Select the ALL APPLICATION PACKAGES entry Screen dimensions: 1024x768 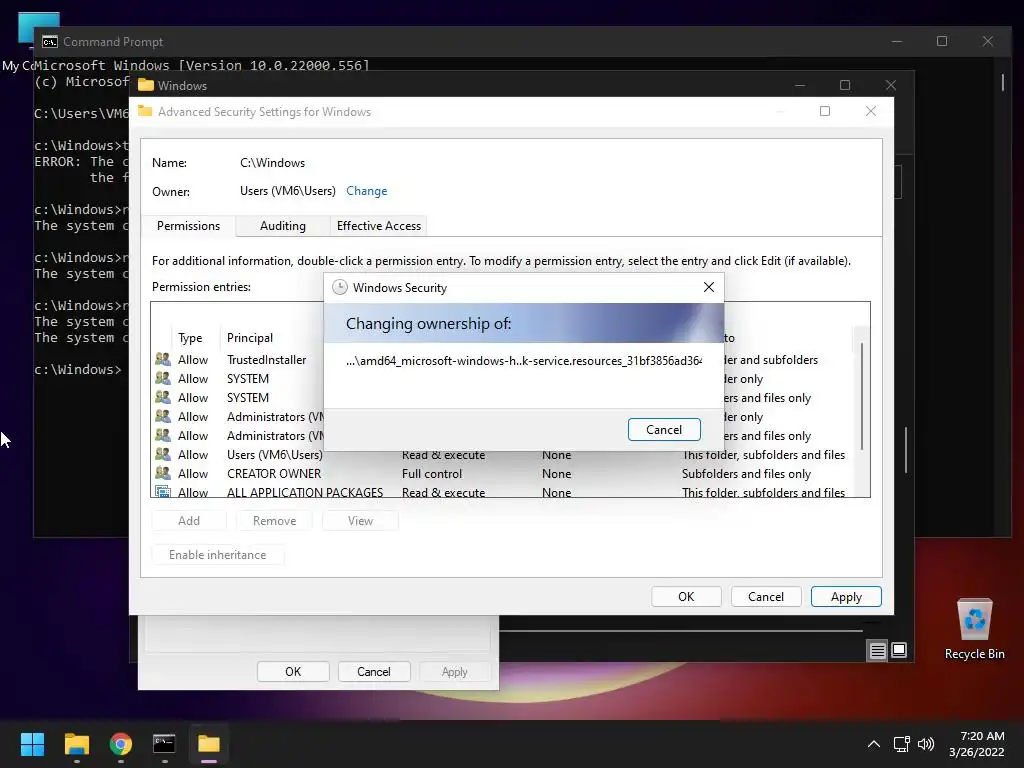click(x=500, y=492)
